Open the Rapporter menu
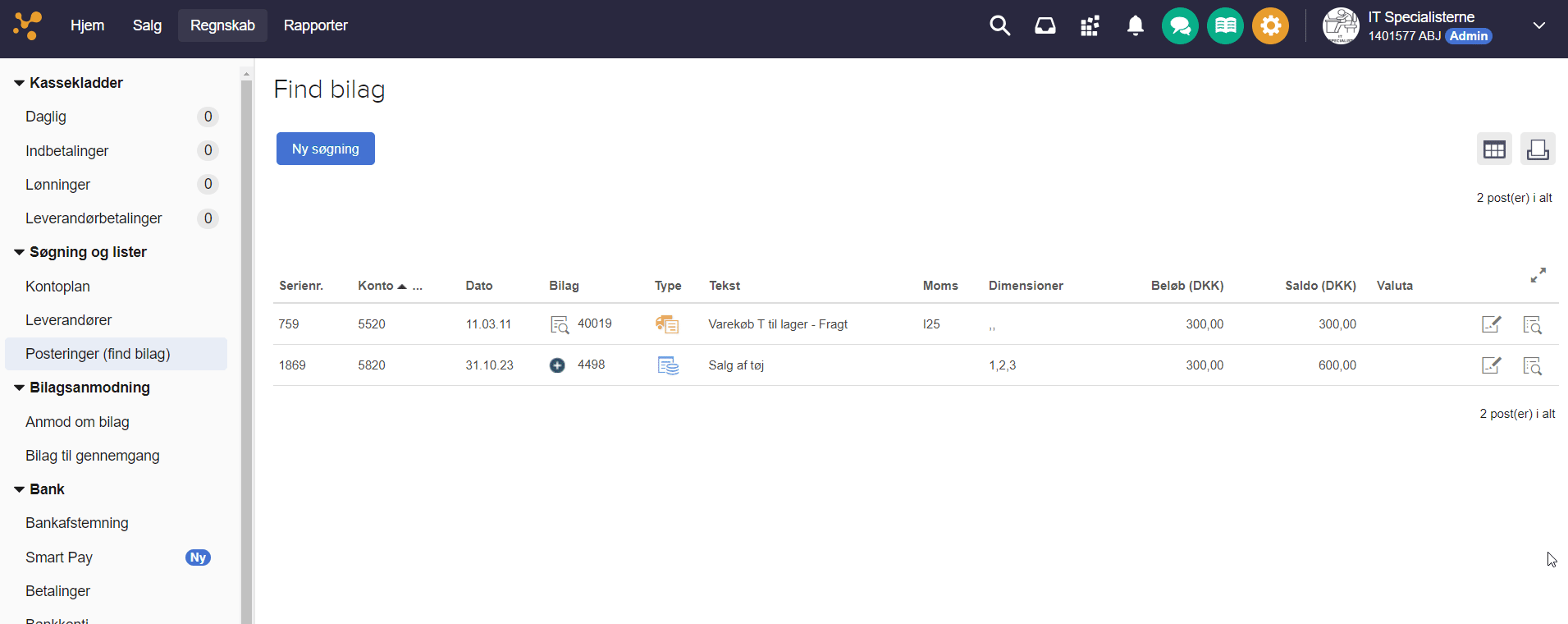 coord(315,25)
